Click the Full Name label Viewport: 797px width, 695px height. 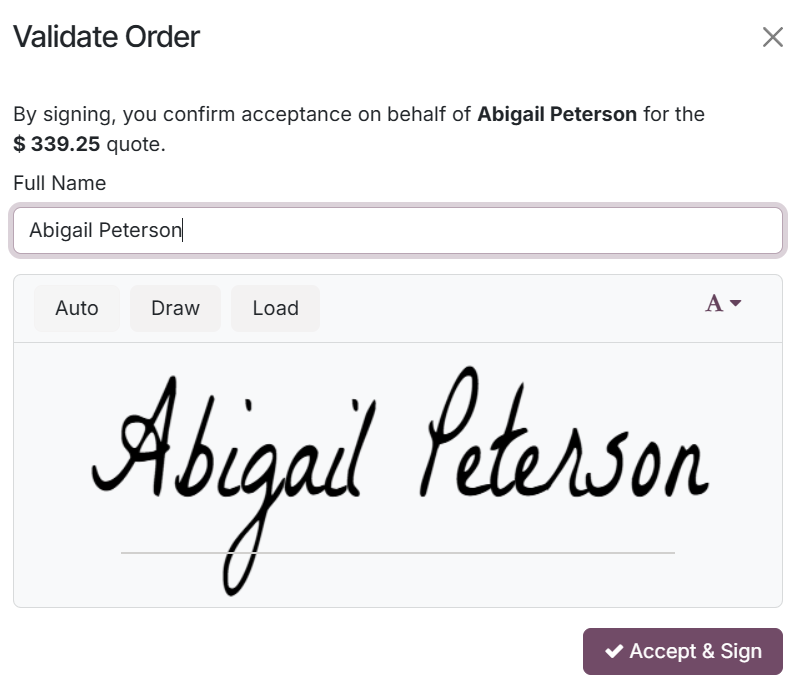click(59, 183)
